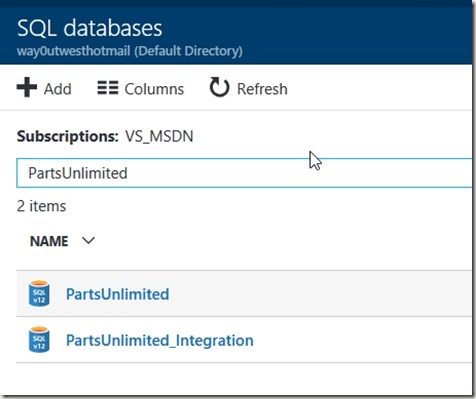Click the SQL icon beside PartsUnlimited_Integration
This screenshot has width=476, height=399.
pos(39,340)
